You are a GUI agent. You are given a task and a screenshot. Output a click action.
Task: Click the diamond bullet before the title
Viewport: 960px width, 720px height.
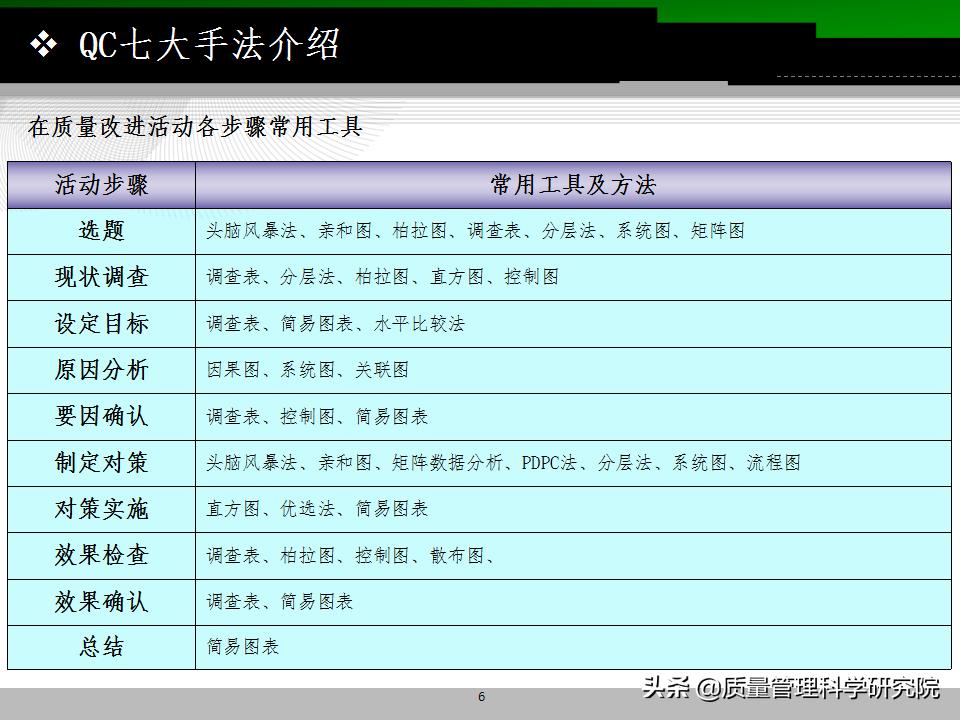[43, 44]
